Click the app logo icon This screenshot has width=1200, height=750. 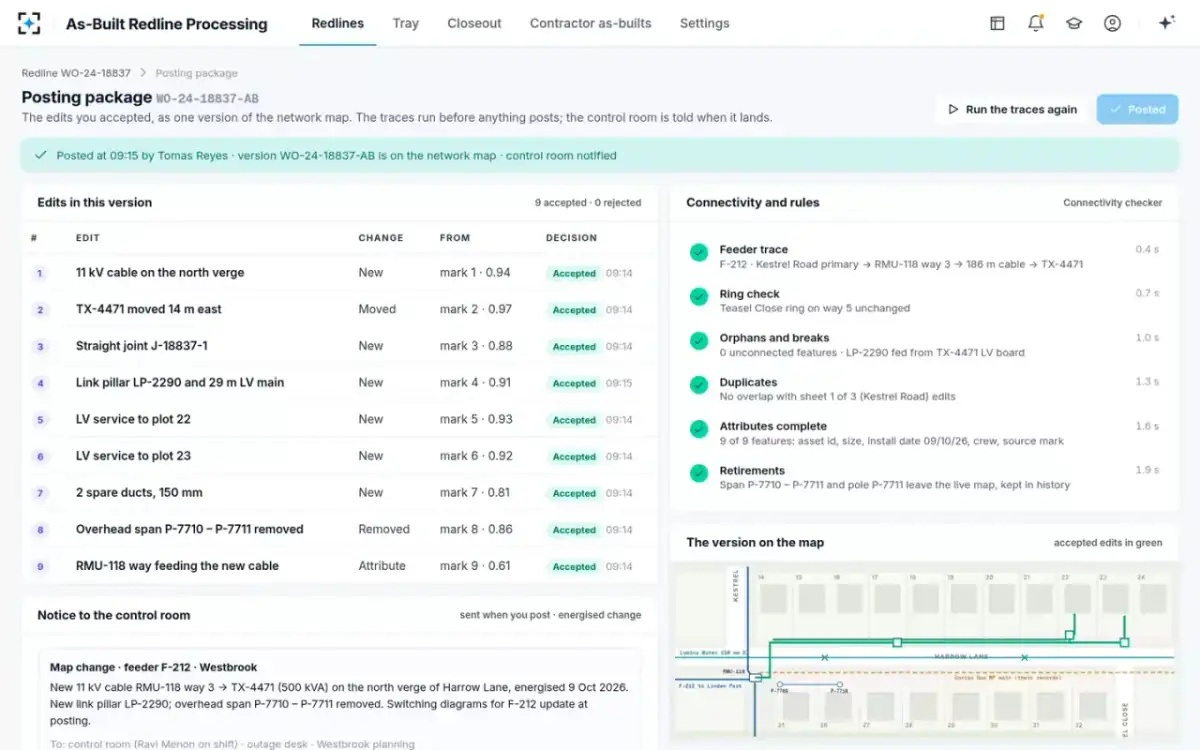[29, 23]
